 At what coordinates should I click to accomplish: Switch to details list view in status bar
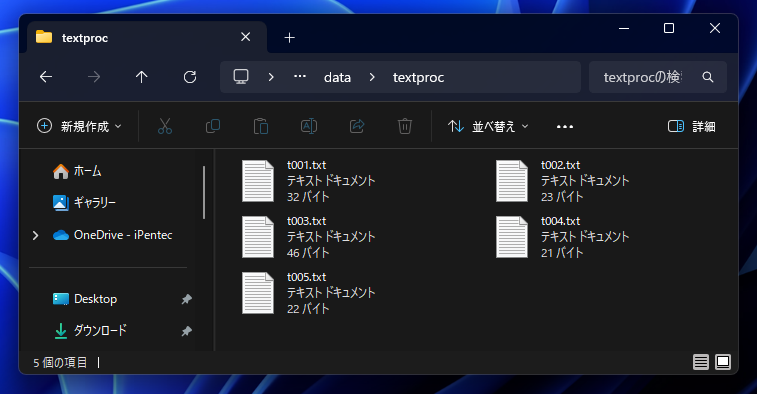tap(701, 362)
